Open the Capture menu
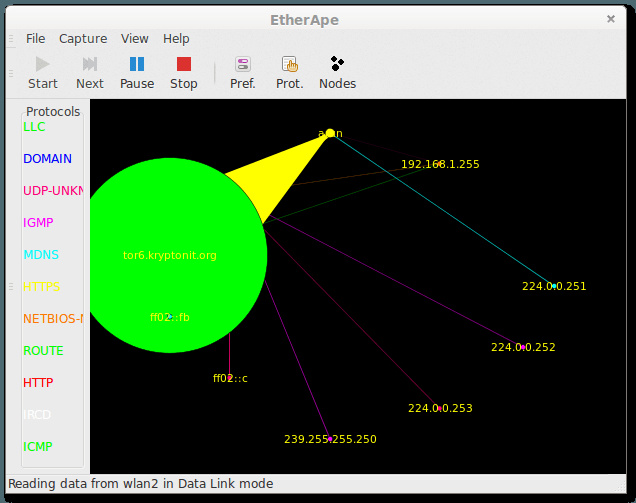This screenshot has height=503, width=636. point(83,39)
